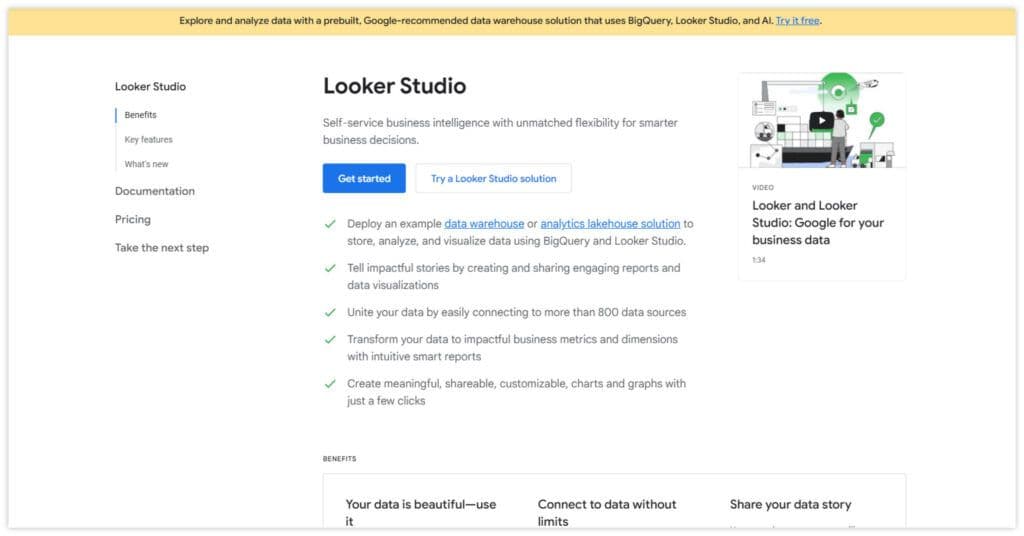Click the checkmark beside 'Tell impactful stories'
Viewport: 1024px width, 536px height.
pyautogui.click(x=330, y=268)
